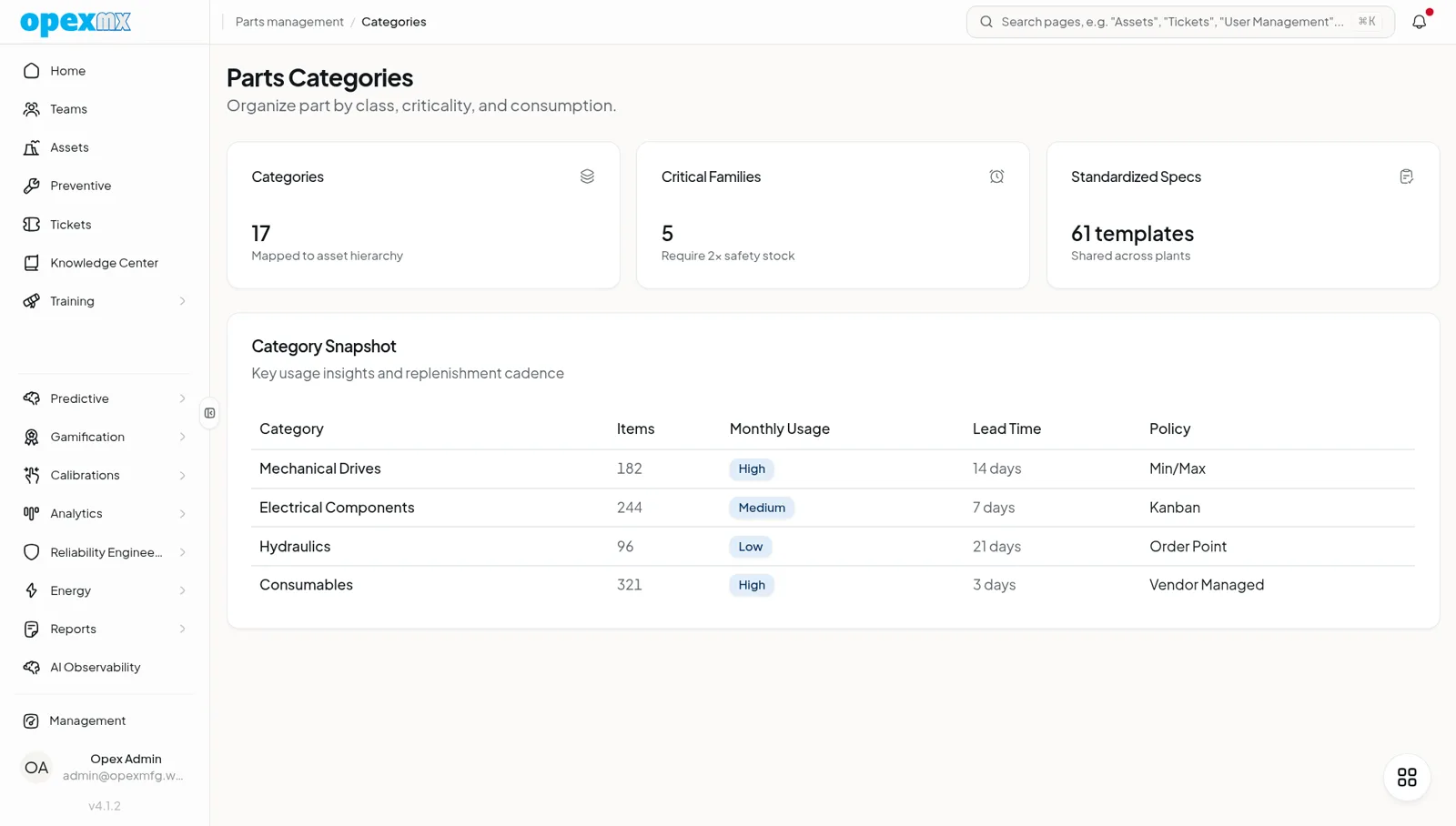This screenshot has height=826, width=1456.
Task: Click the Categories breadcrumb
Action: click(x=393, y=22)
